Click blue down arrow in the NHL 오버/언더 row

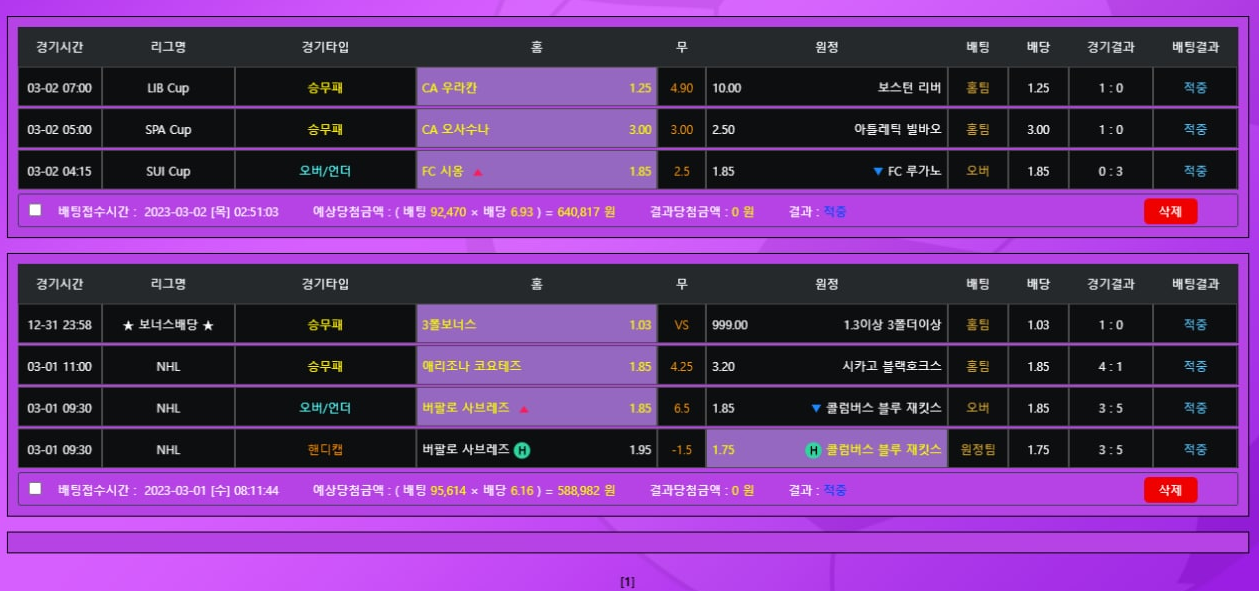click(x=816, y=409)
